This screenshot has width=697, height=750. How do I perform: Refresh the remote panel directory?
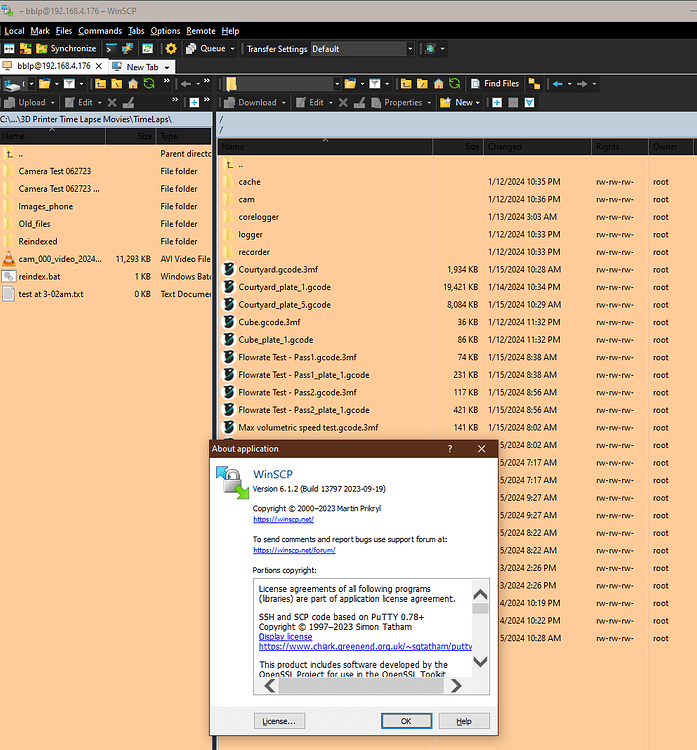pyautogui.click(x=454, y=84)
